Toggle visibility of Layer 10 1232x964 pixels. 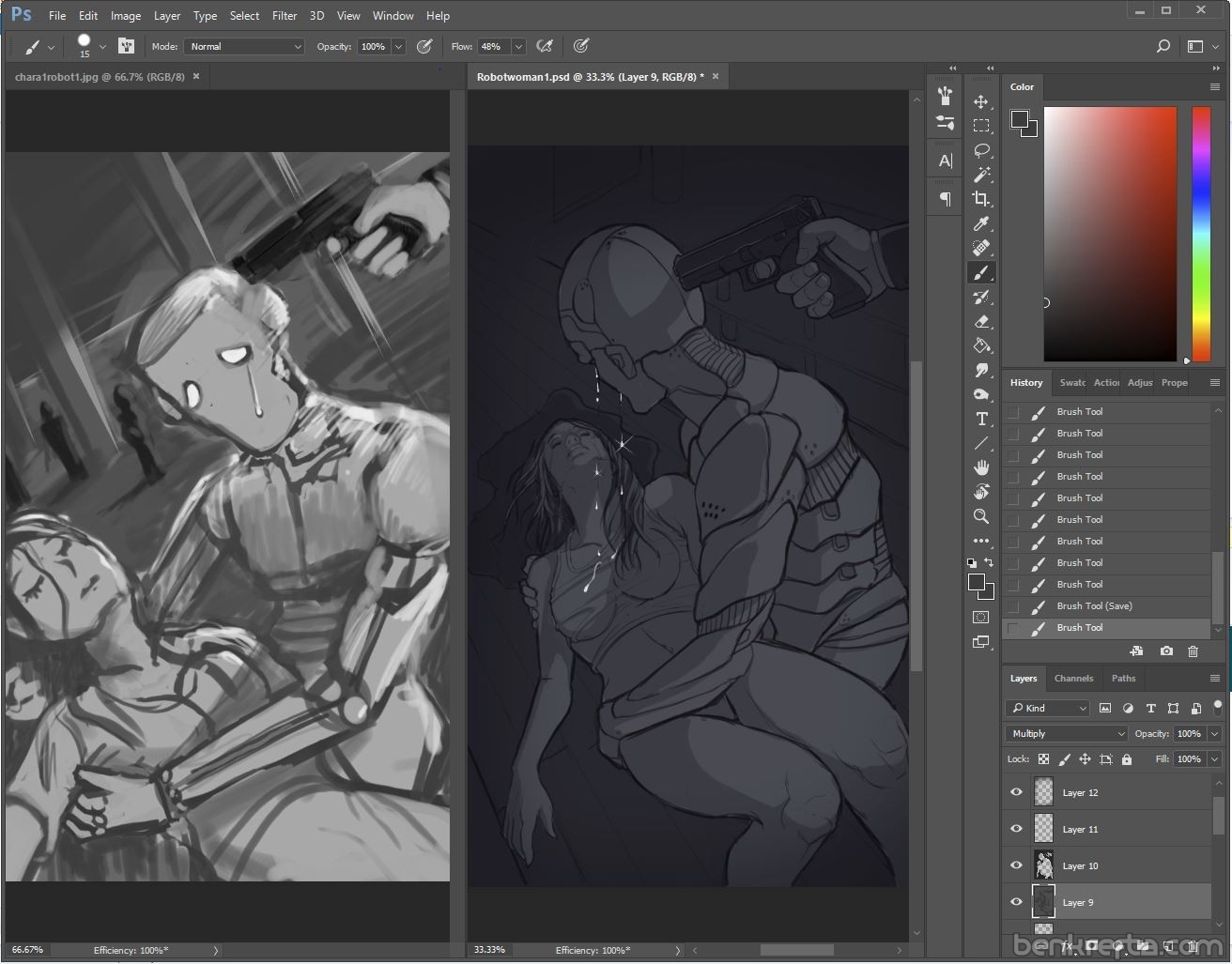[x=1016, y=865]
